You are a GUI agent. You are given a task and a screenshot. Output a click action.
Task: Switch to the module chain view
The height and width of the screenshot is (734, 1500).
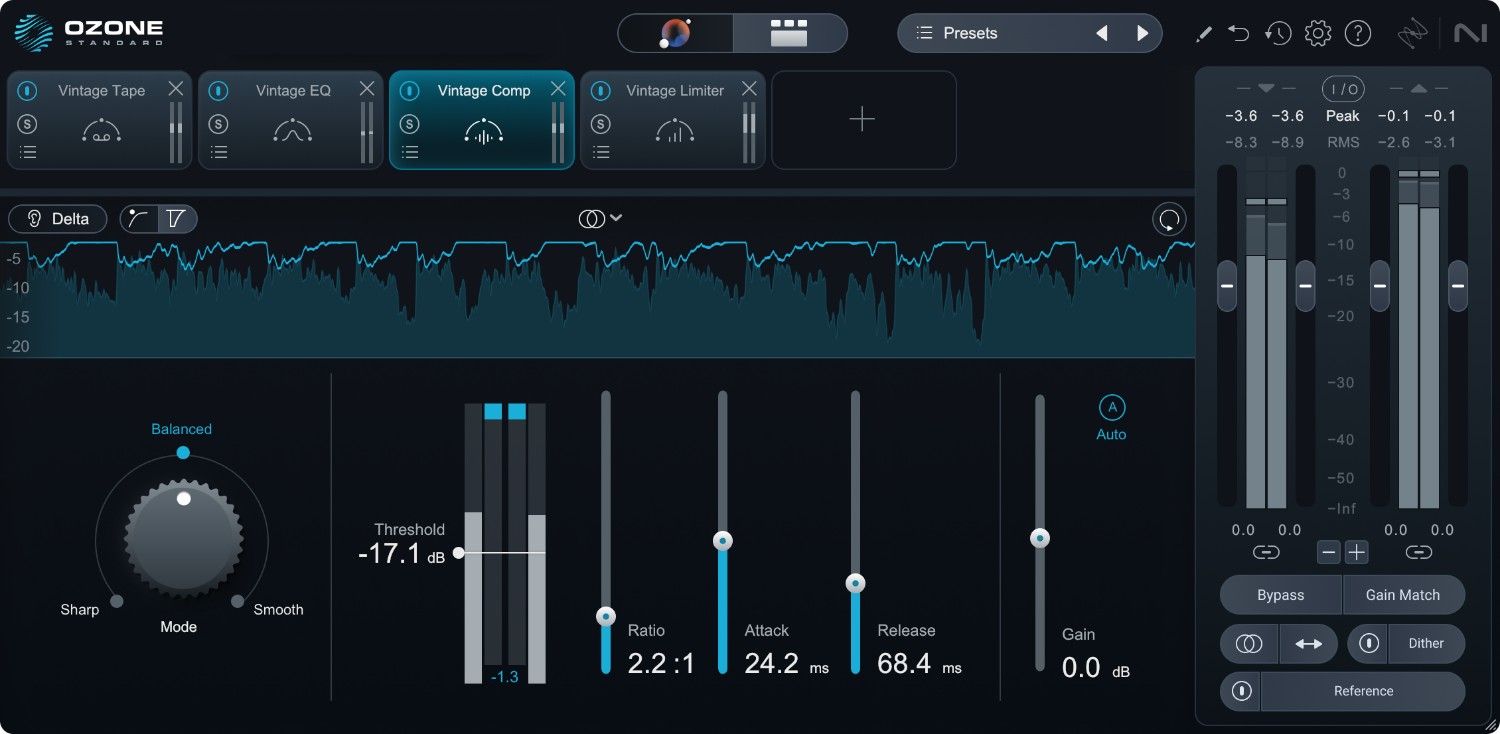tap(789, 33)
